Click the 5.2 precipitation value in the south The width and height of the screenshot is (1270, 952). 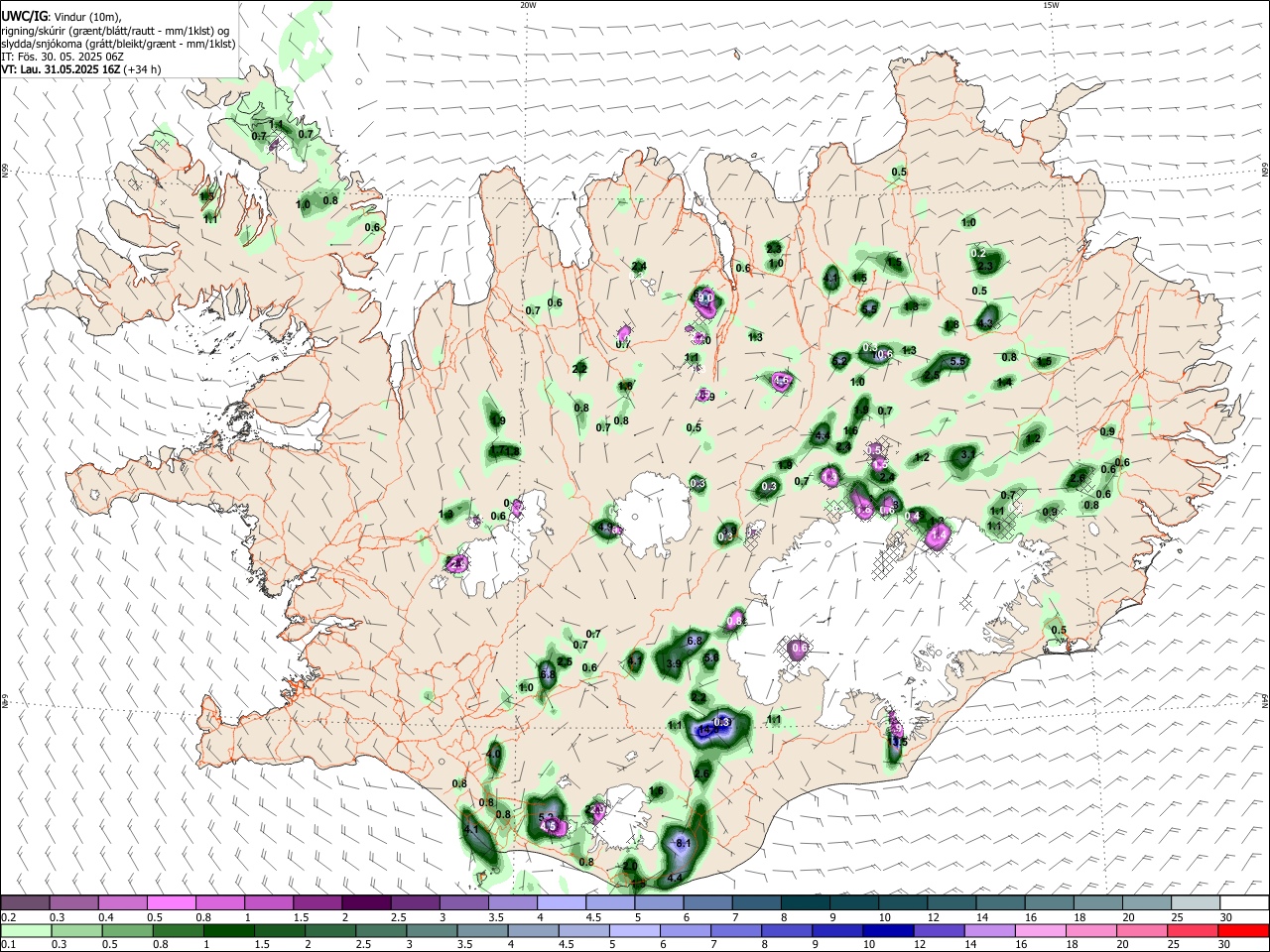[546, 817]
